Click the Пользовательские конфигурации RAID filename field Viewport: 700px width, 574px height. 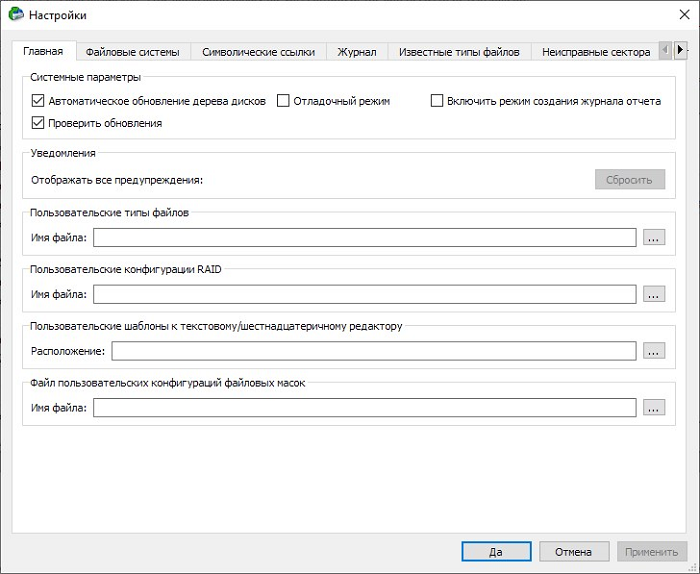tap(364, 294)
